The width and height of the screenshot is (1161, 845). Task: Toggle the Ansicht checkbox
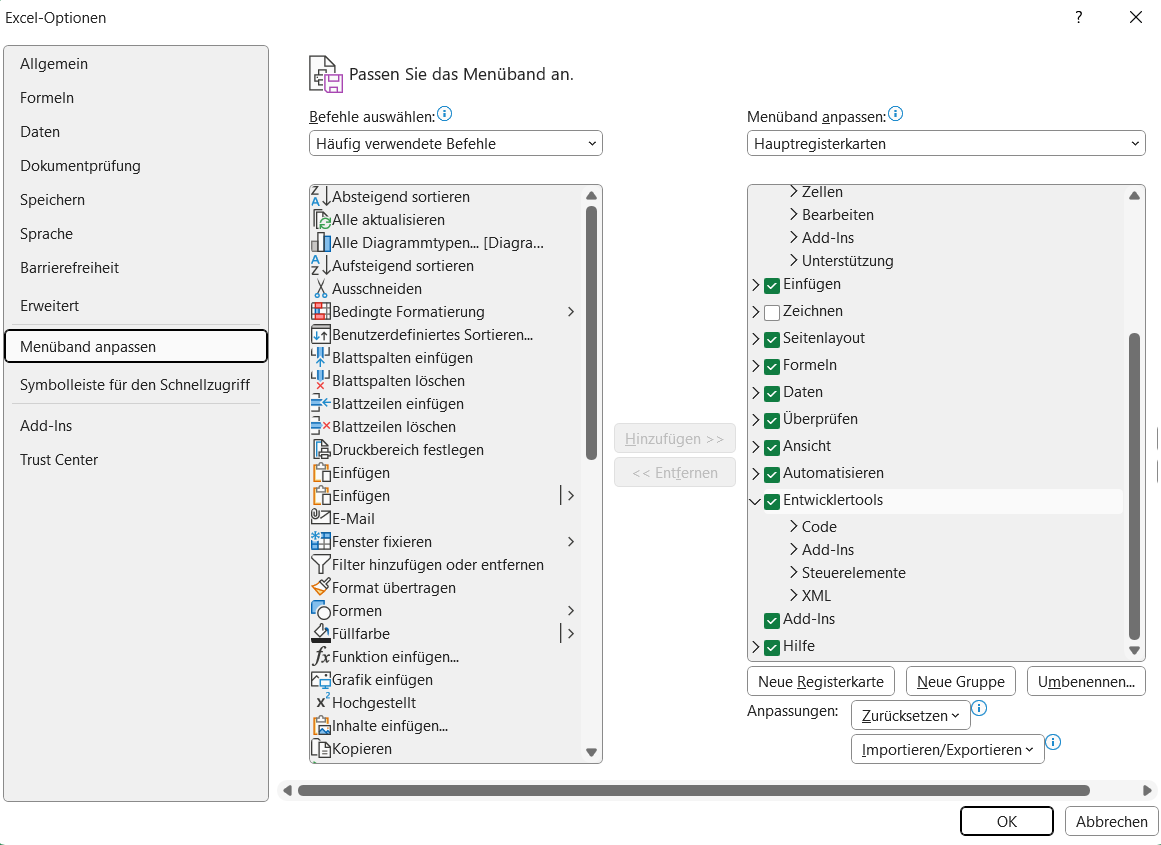(772, 447)
